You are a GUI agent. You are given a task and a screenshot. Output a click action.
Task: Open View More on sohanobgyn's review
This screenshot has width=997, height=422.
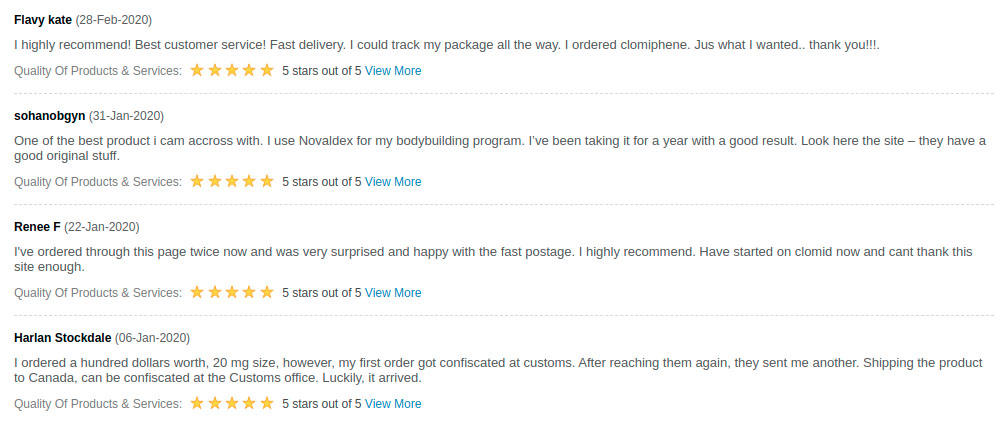coord(393,182)
